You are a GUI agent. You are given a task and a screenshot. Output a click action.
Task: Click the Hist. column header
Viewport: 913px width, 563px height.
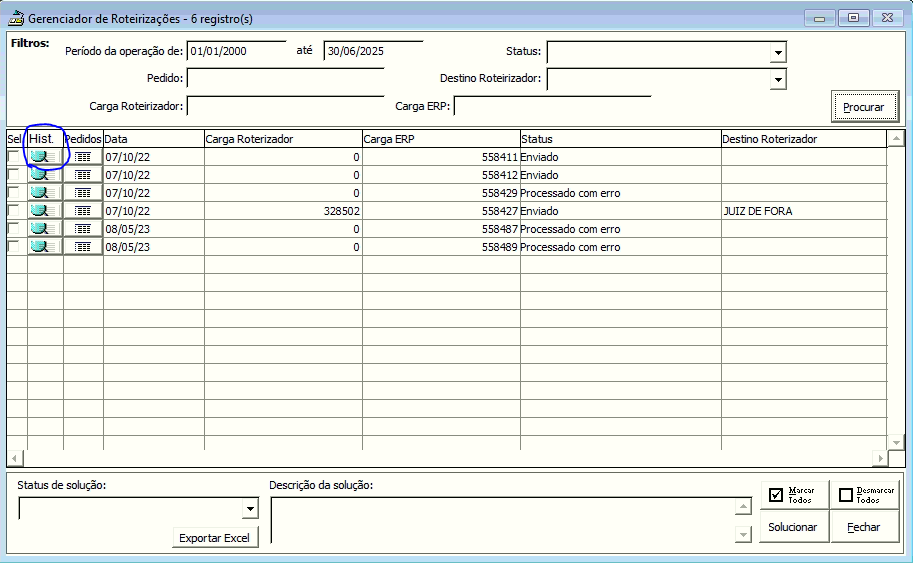pyautogui.click(x=45, y=139)
